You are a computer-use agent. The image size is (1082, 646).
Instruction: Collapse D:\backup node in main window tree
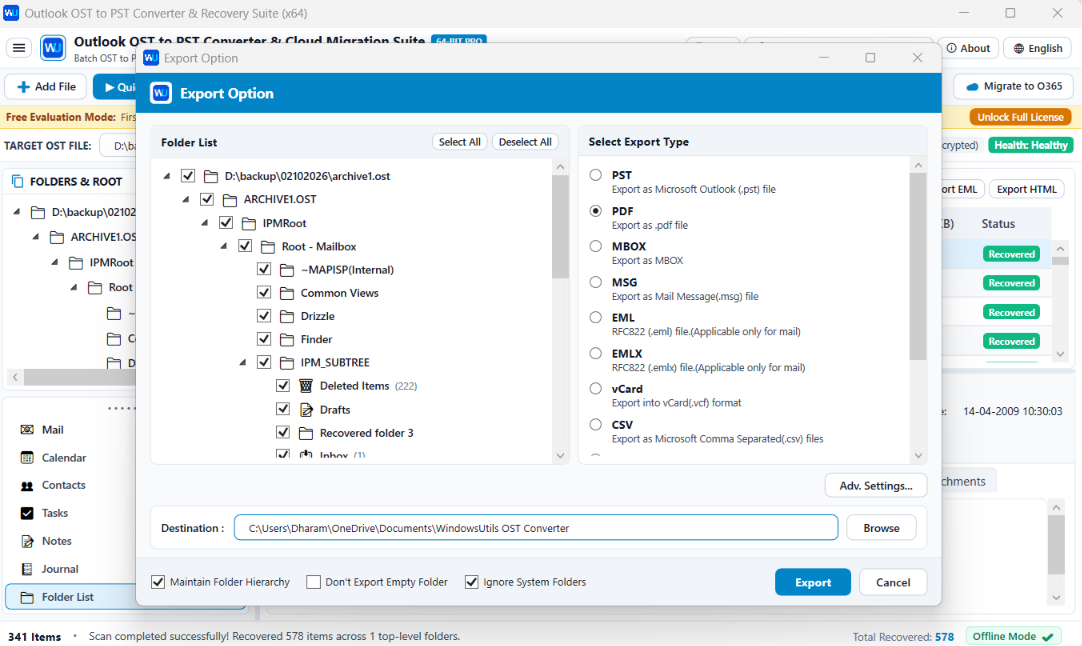point(17,212)
